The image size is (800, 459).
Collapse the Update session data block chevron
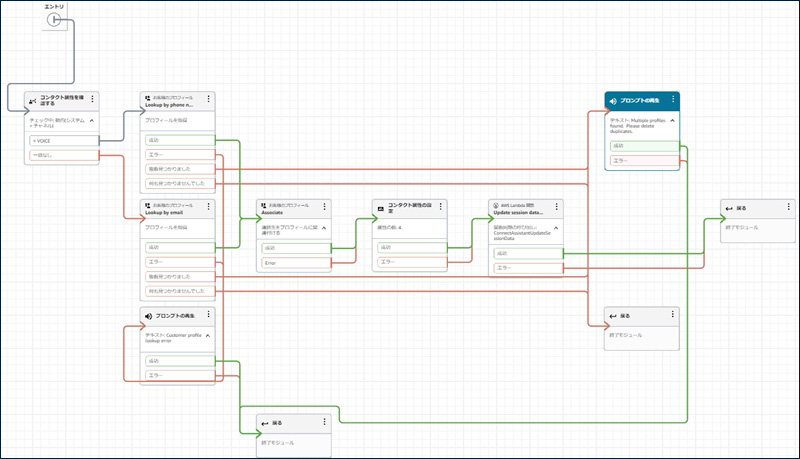tap(555, 228)
